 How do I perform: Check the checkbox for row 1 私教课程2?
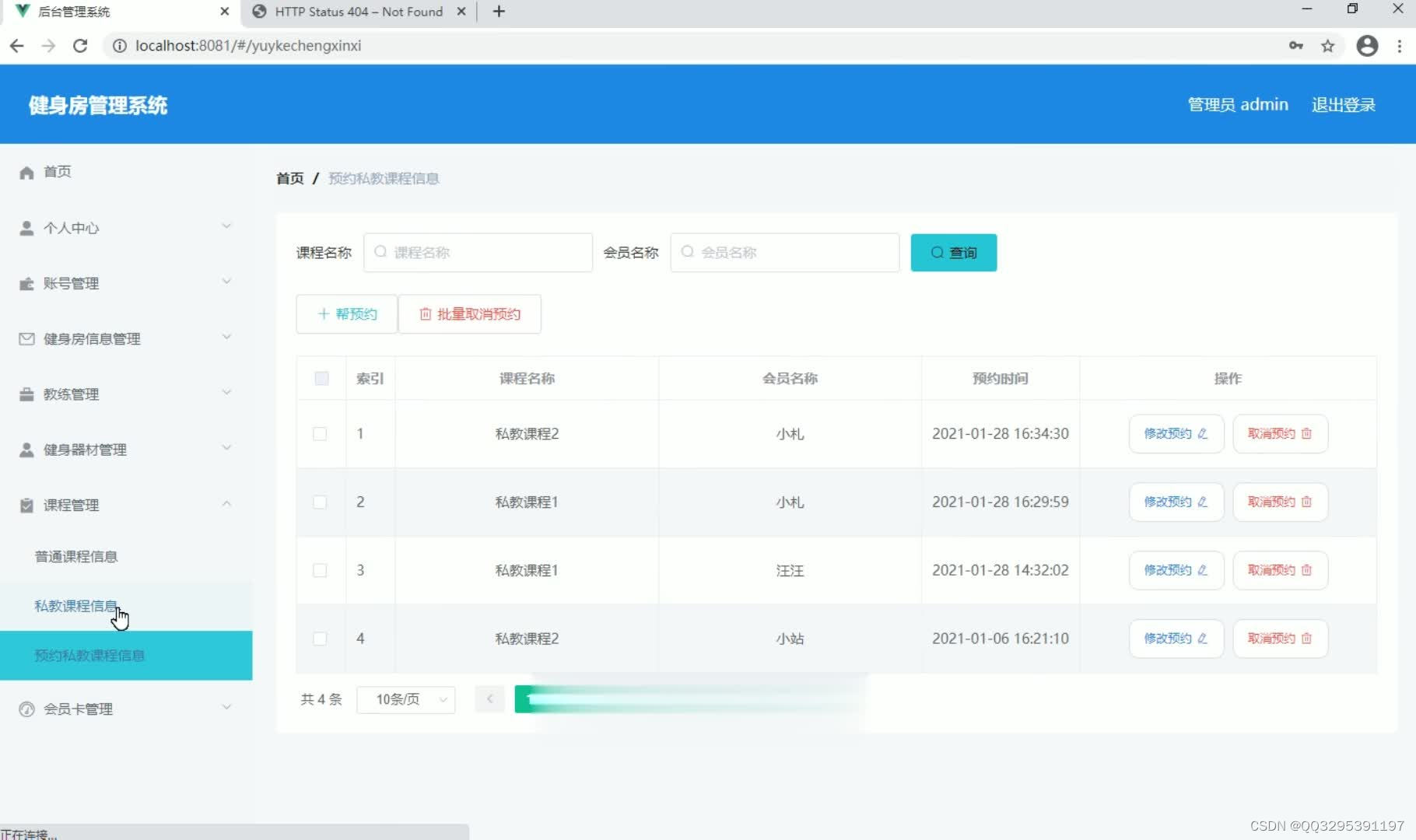[x=320, y=434]
